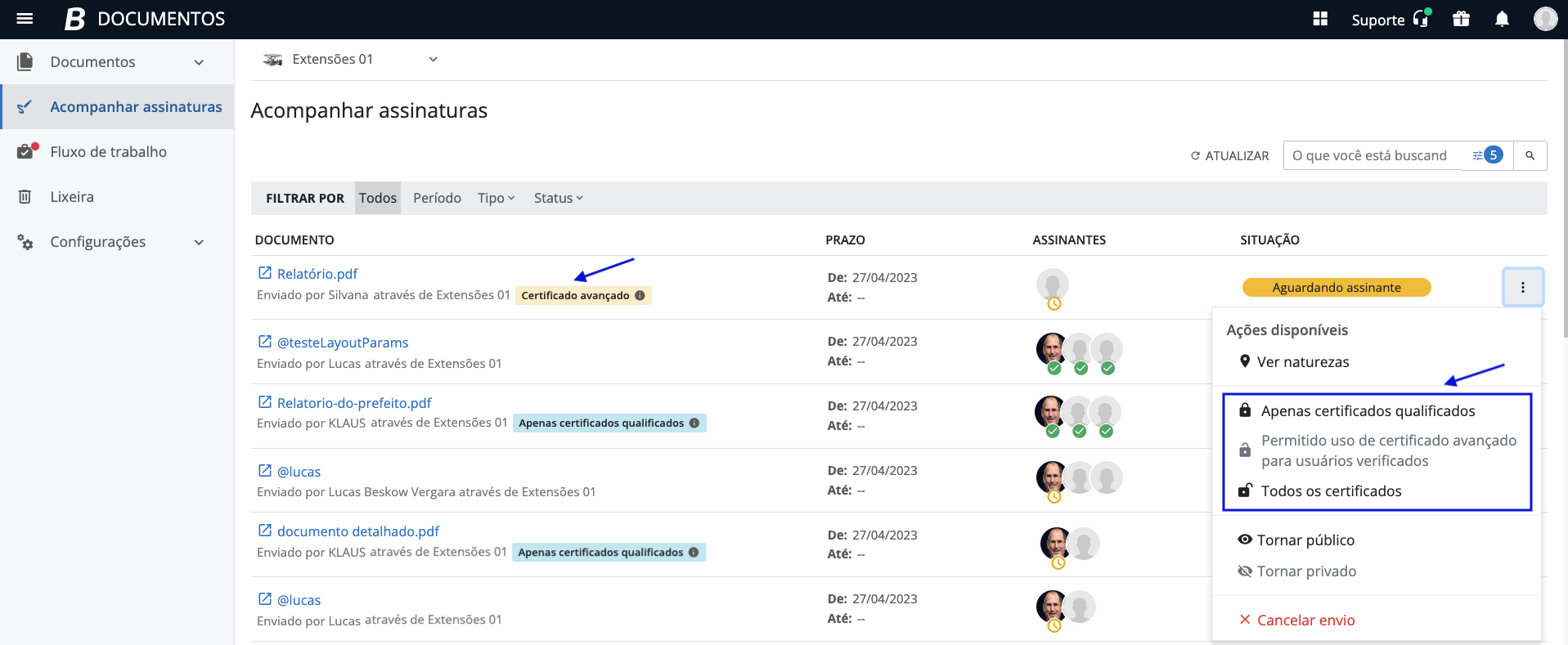Open the gift box icon
This screenshot has height=645, width=1568.
tap(1461, 19)
